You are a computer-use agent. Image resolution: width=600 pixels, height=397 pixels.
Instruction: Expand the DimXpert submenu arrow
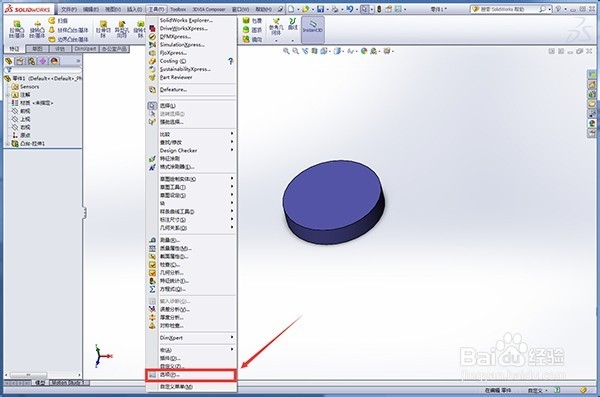pyautogui.click(x=232, y=337)
